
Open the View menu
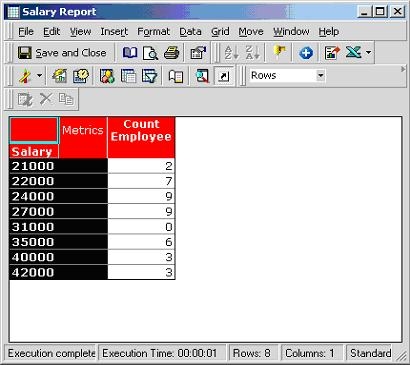pyautogui.click(x=80, y=32)
